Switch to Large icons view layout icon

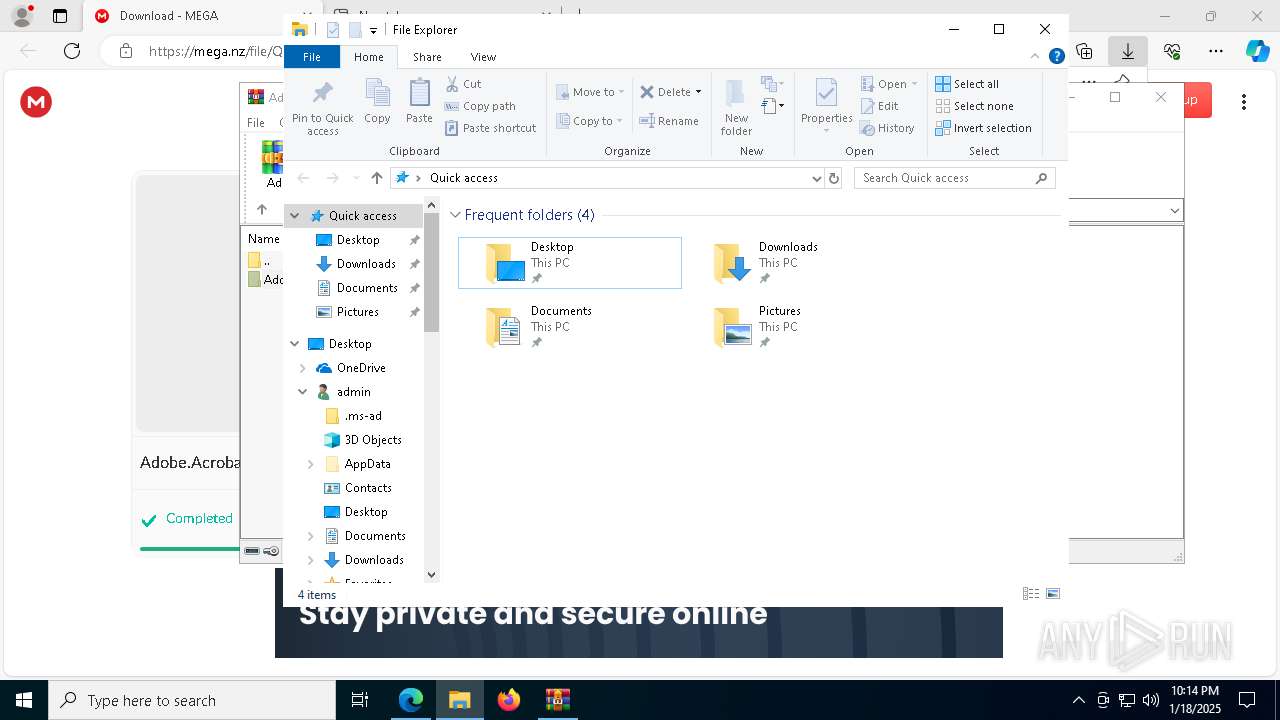pyautogui.click(x=1052, y=594)
